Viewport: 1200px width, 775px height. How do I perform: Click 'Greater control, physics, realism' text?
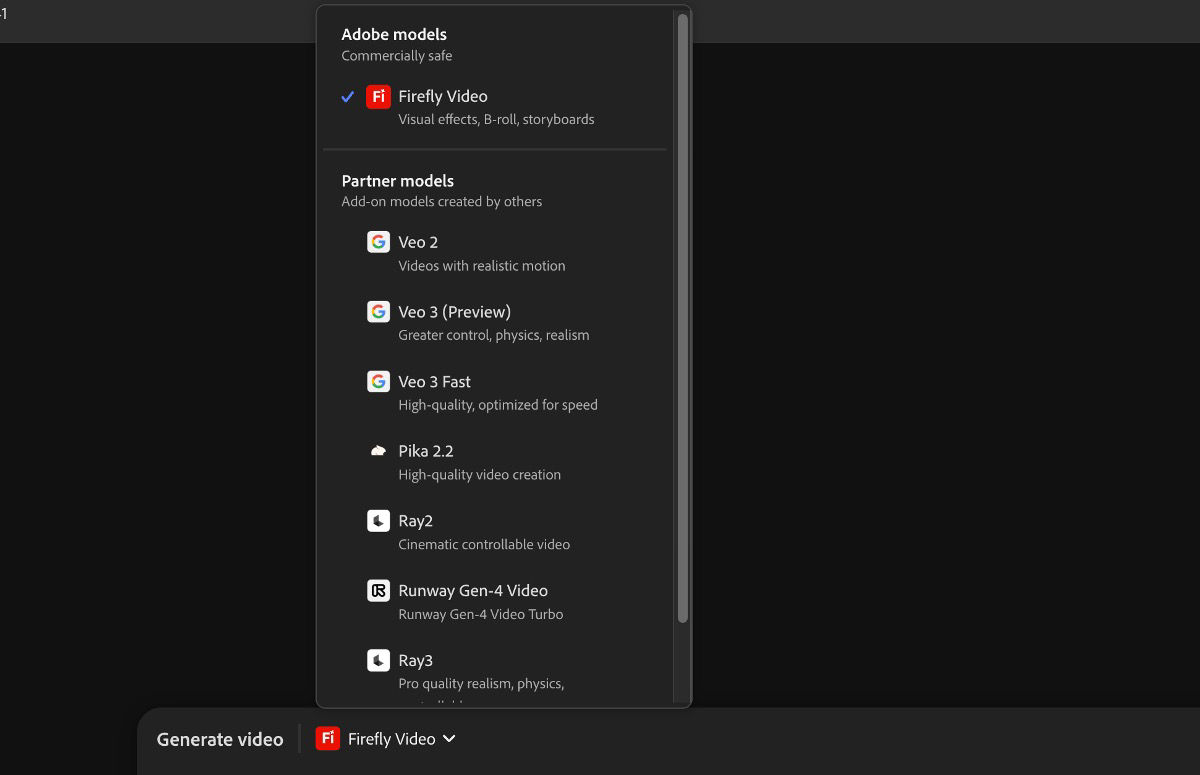(494, 335)
